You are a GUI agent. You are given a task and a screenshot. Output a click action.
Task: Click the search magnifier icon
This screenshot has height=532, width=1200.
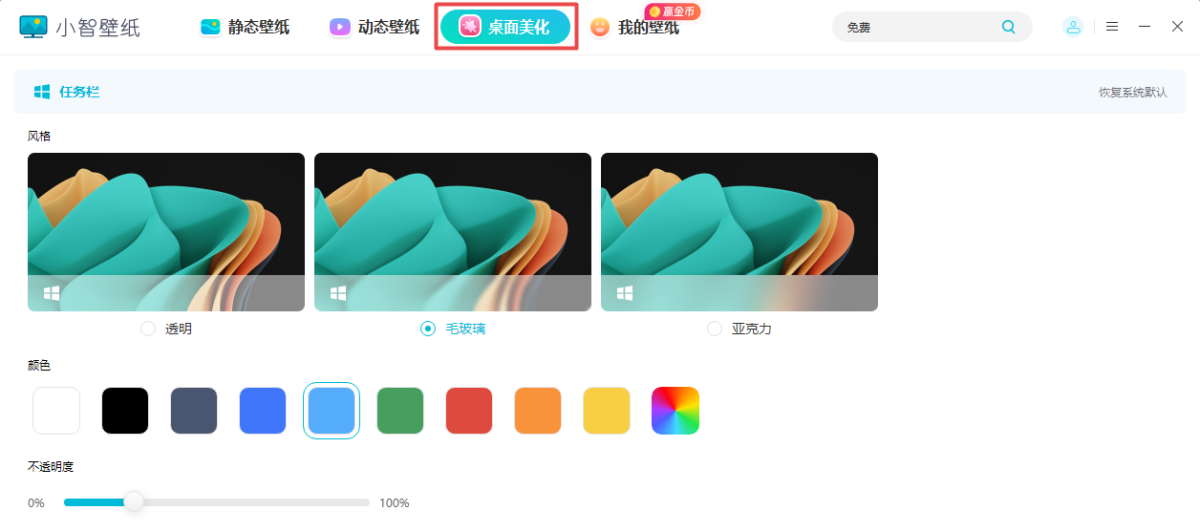tap(1008, 27)
